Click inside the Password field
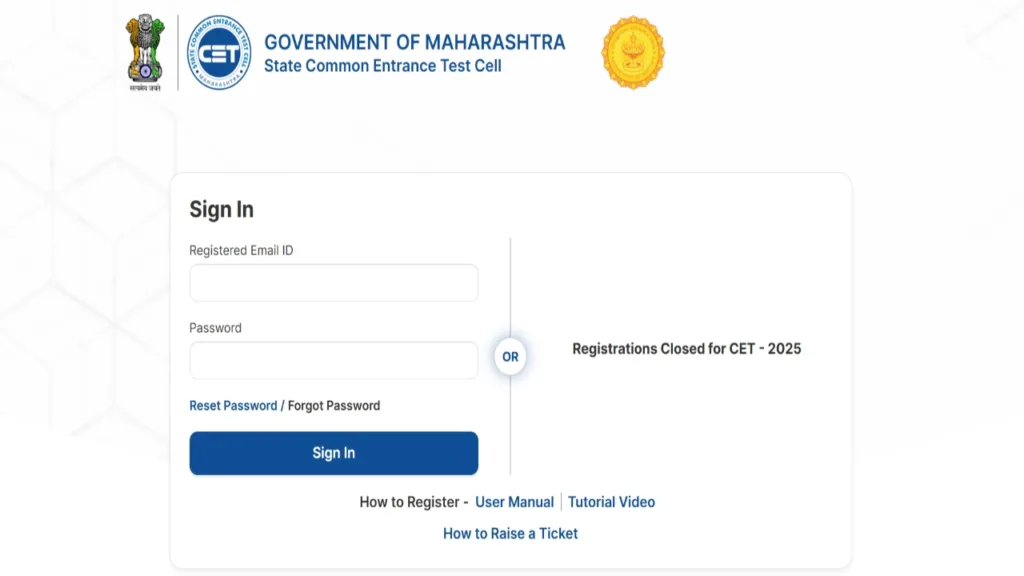 coord(333,360)
